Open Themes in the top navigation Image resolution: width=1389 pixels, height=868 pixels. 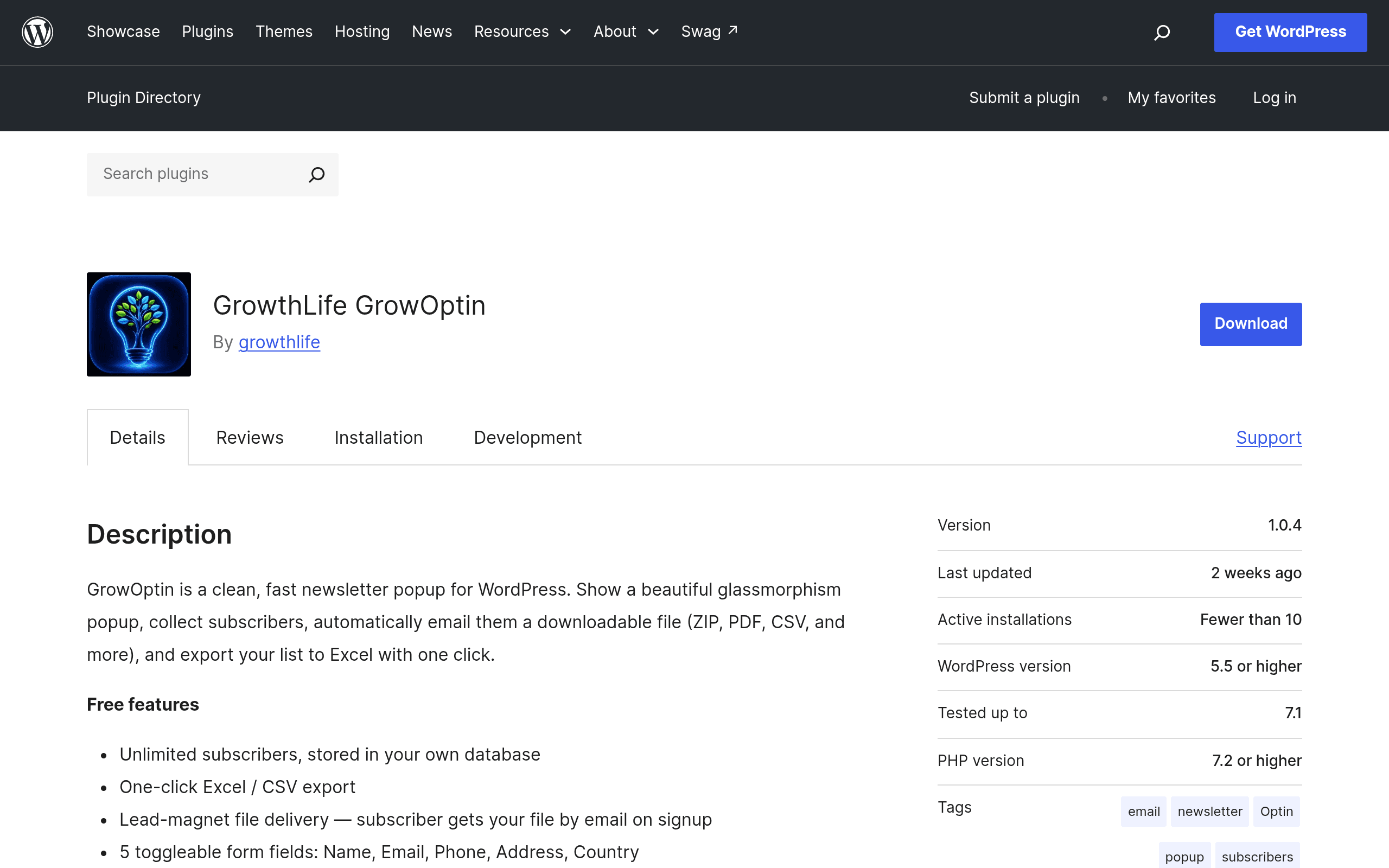[284, 31]
